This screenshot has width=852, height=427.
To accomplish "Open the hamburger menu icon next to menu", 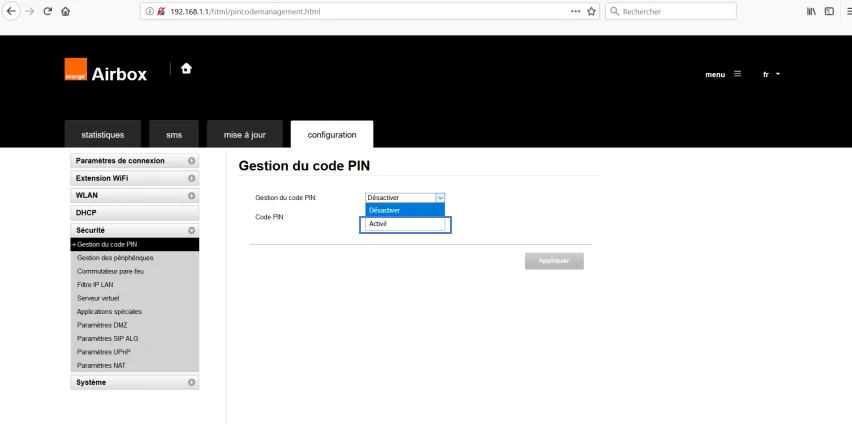I will (x=737, y=74).
